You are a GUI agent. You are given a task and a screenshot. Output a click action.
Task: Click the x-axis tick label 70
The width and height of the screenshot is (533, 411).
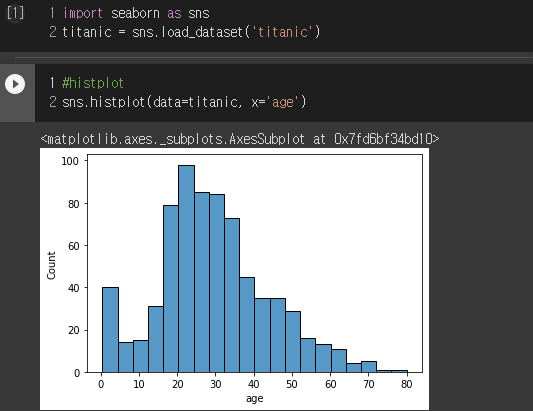tap(368, 384)
